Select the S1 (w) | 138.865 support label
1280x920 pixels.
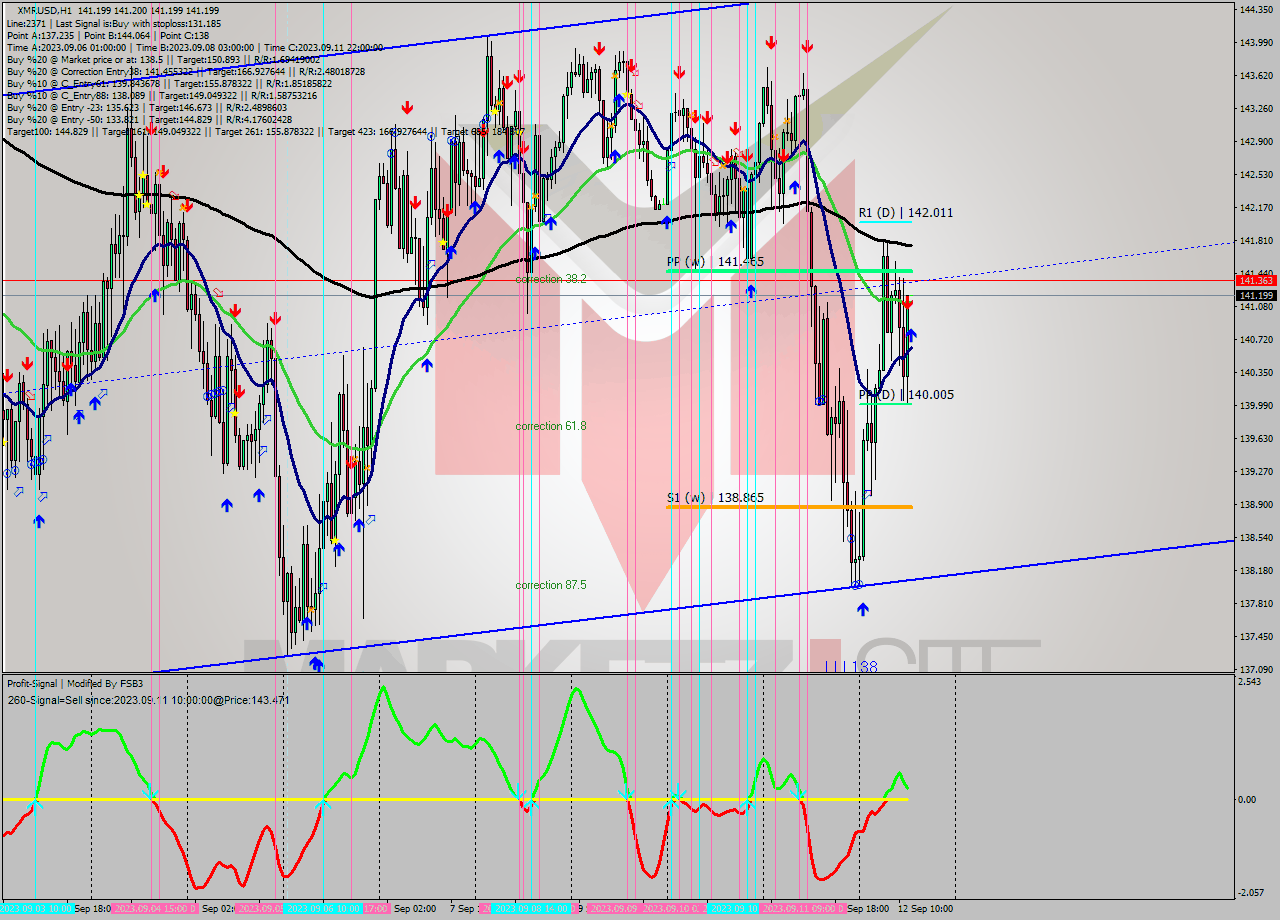click(x=715, y=497)
